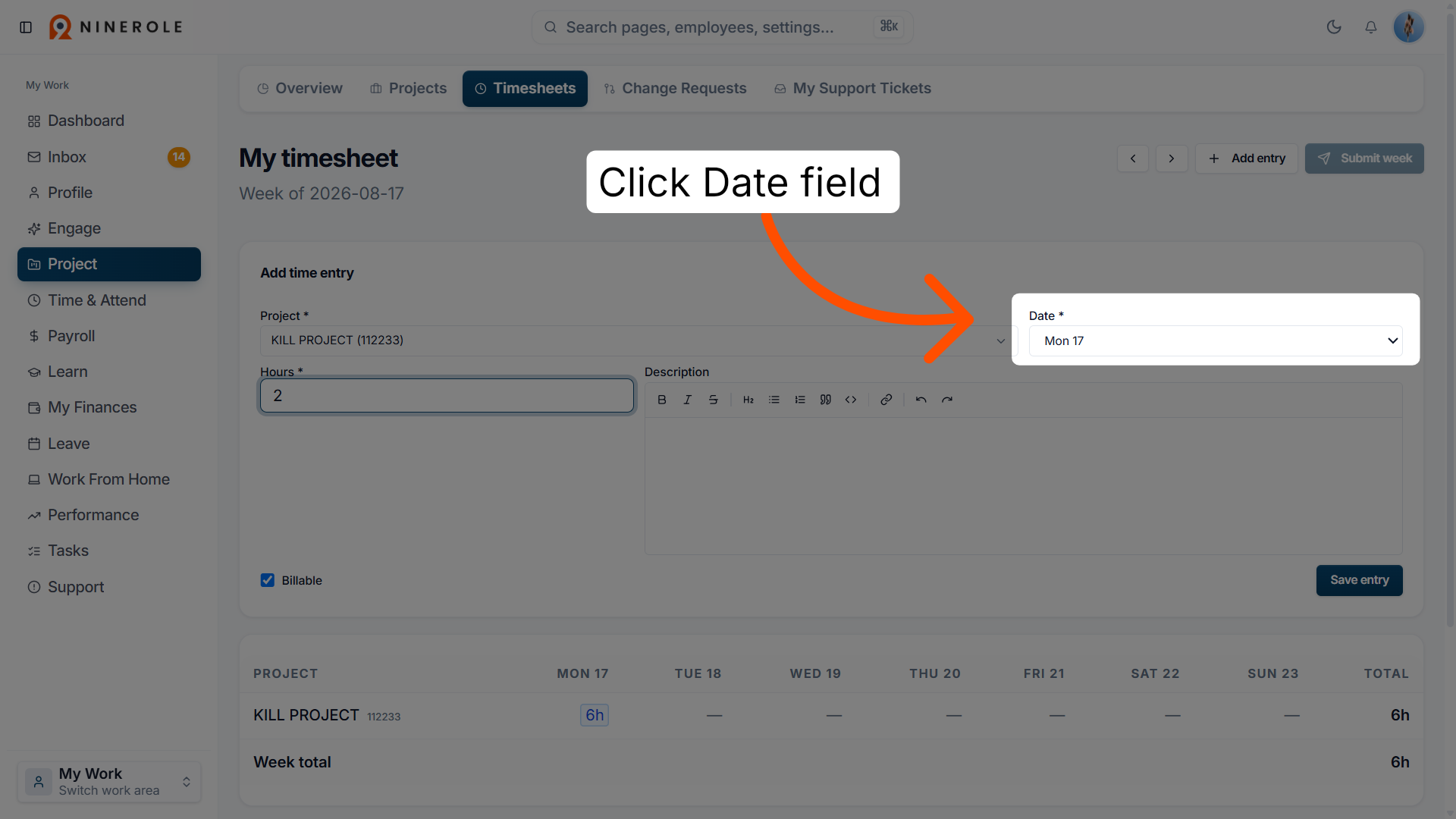The image size is (1456, 819).
Task: Click Submit week button
Action: coord(1364,158)
